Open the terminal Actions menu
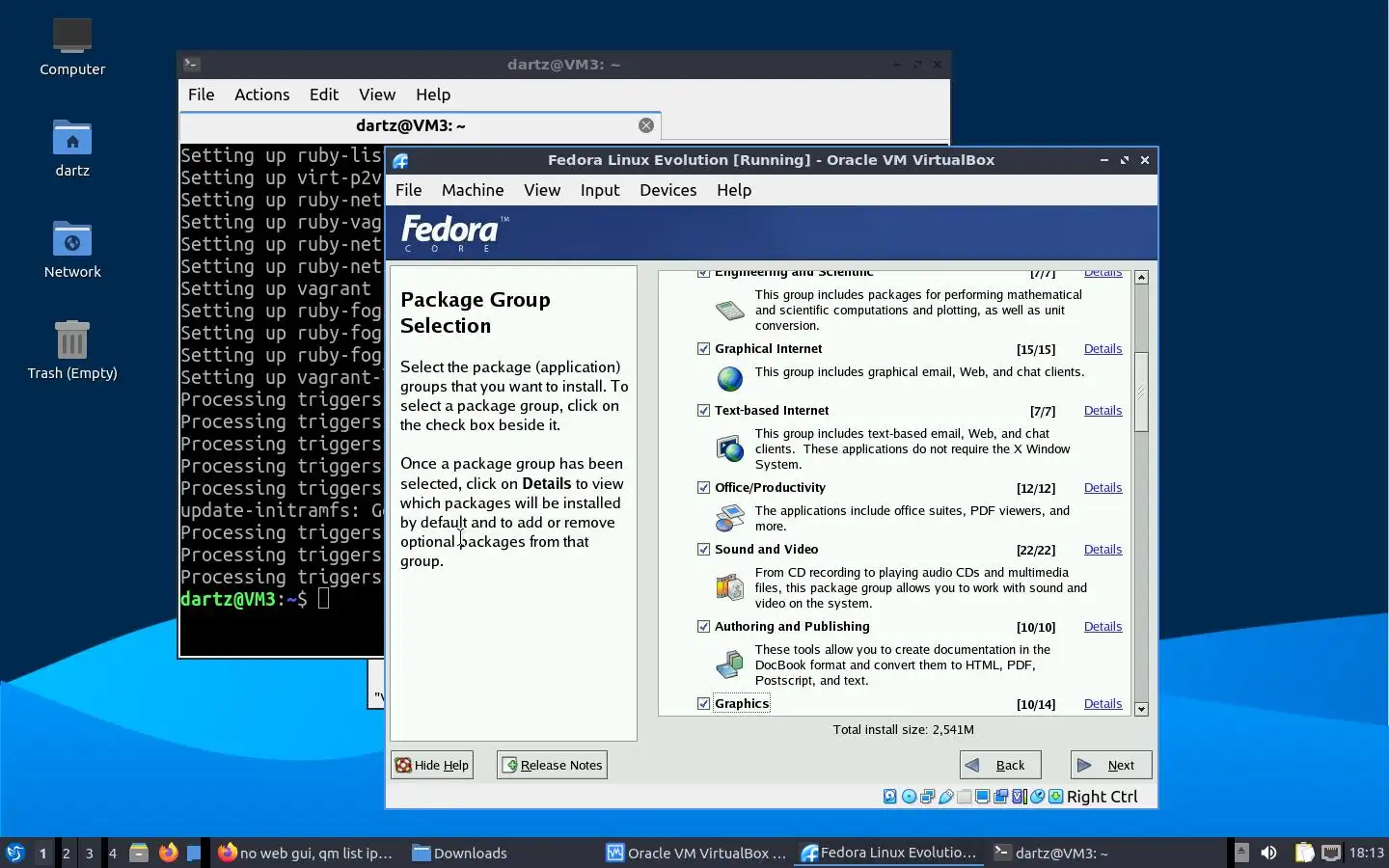Viewport: 1389px width, 868px height. coord(262,95)
